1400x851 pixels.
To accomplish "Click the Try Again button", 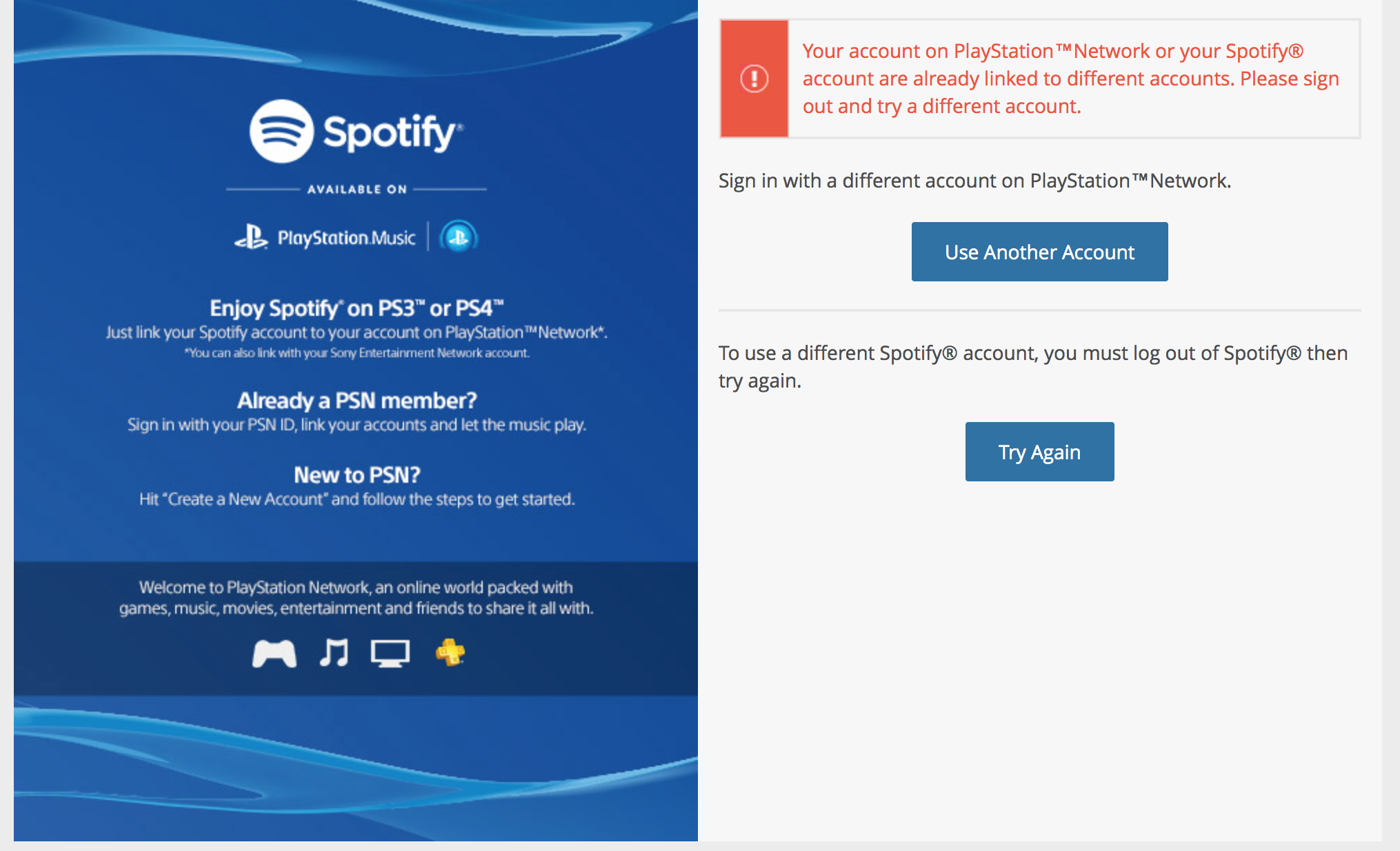I will click(1039, 452).
